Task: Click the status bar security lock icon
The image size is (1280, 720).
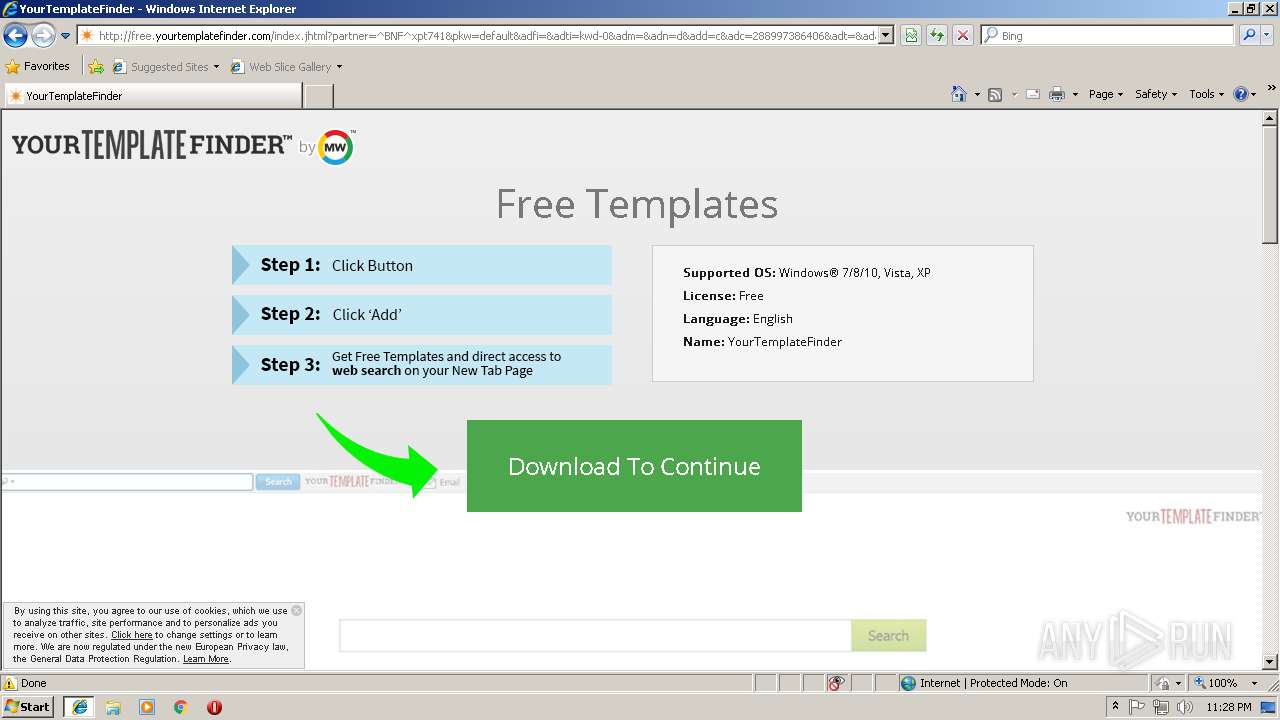Action: coord(1163,683)
